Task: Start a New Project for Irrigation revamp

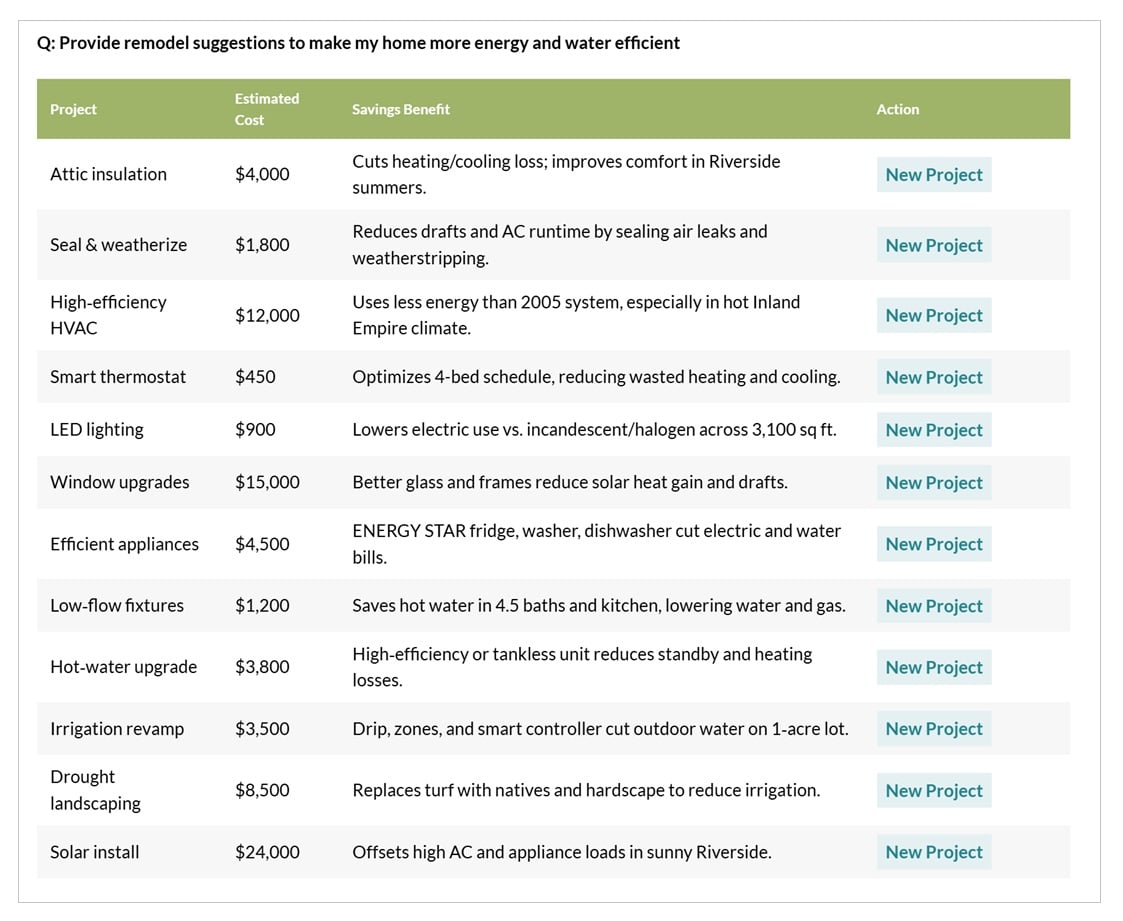Action: coord(932,728)
